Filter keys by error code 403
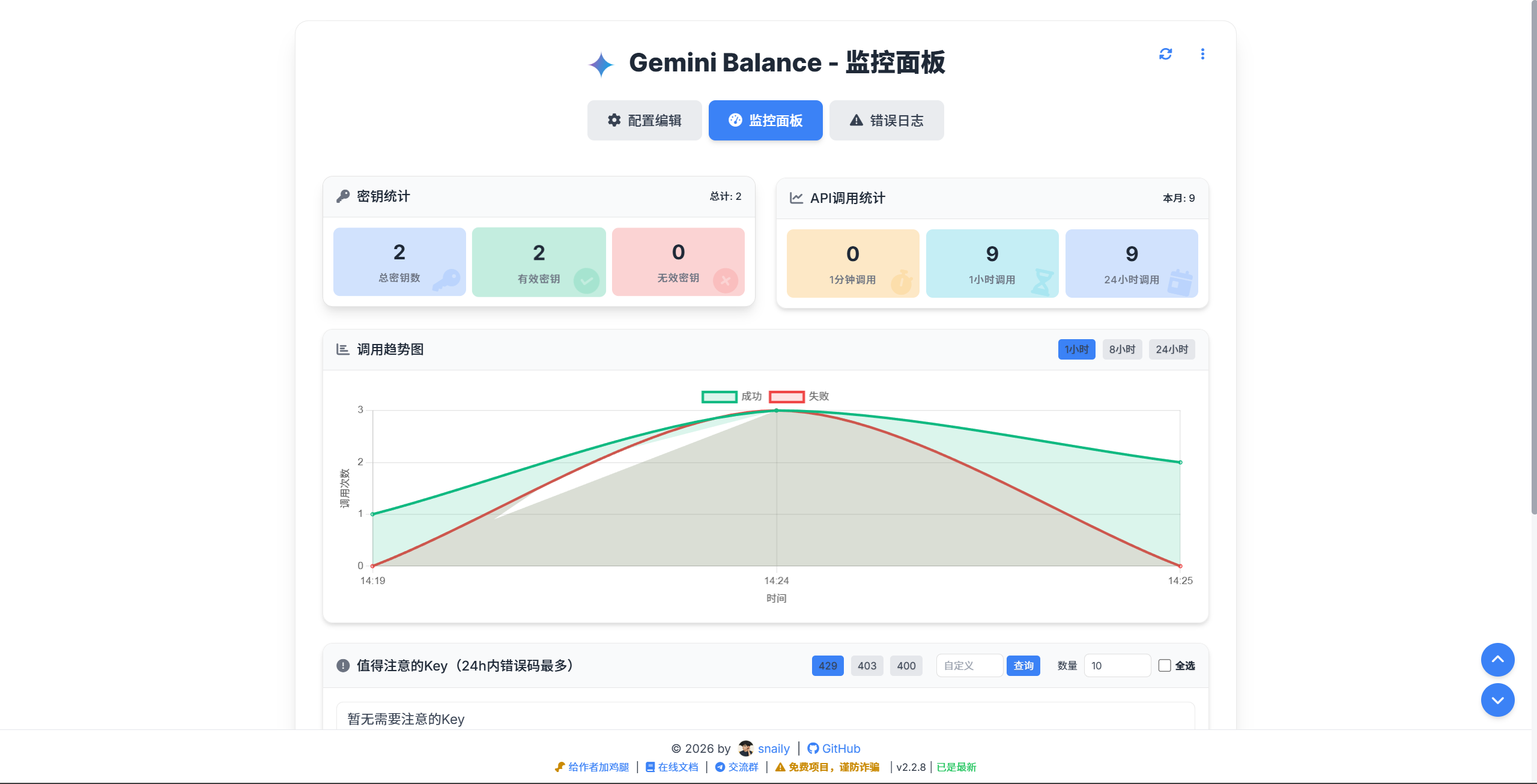Image resolution: width=1537 pixels, height=784 pixels. [867, 666]
